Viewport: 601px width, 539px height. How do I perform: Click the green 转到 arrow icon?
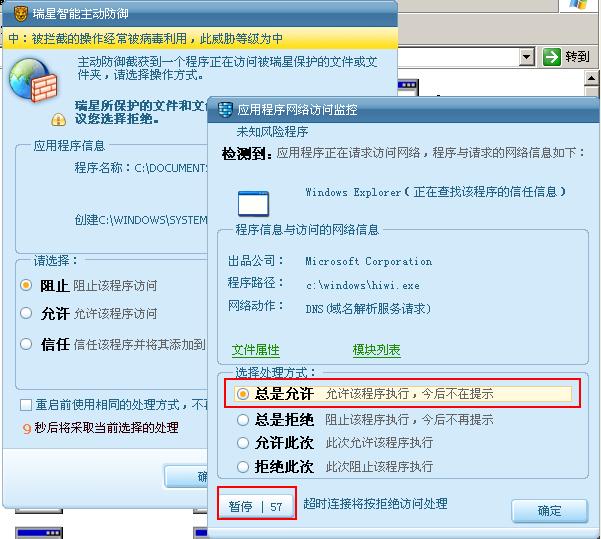552,57
